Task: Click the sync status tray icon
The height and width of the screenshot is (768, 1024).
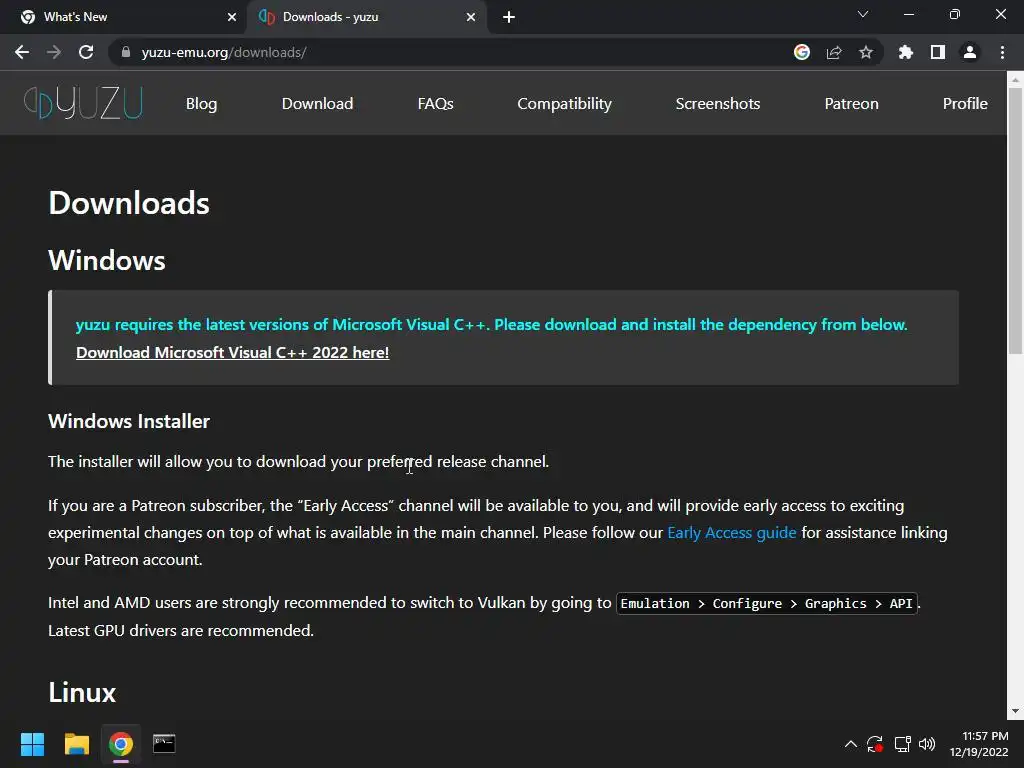Action: 875,744
